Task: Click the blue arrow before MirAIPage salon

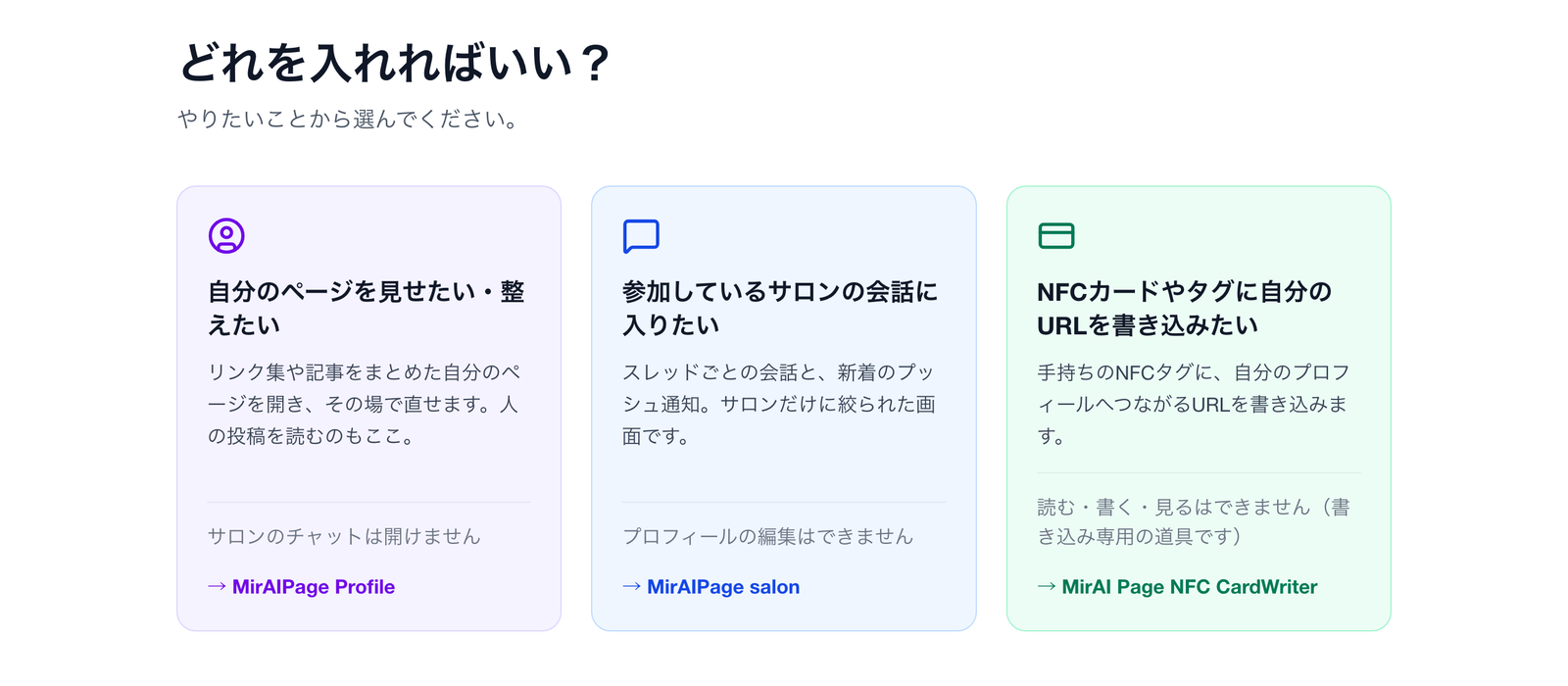Action: coord(631,586)
